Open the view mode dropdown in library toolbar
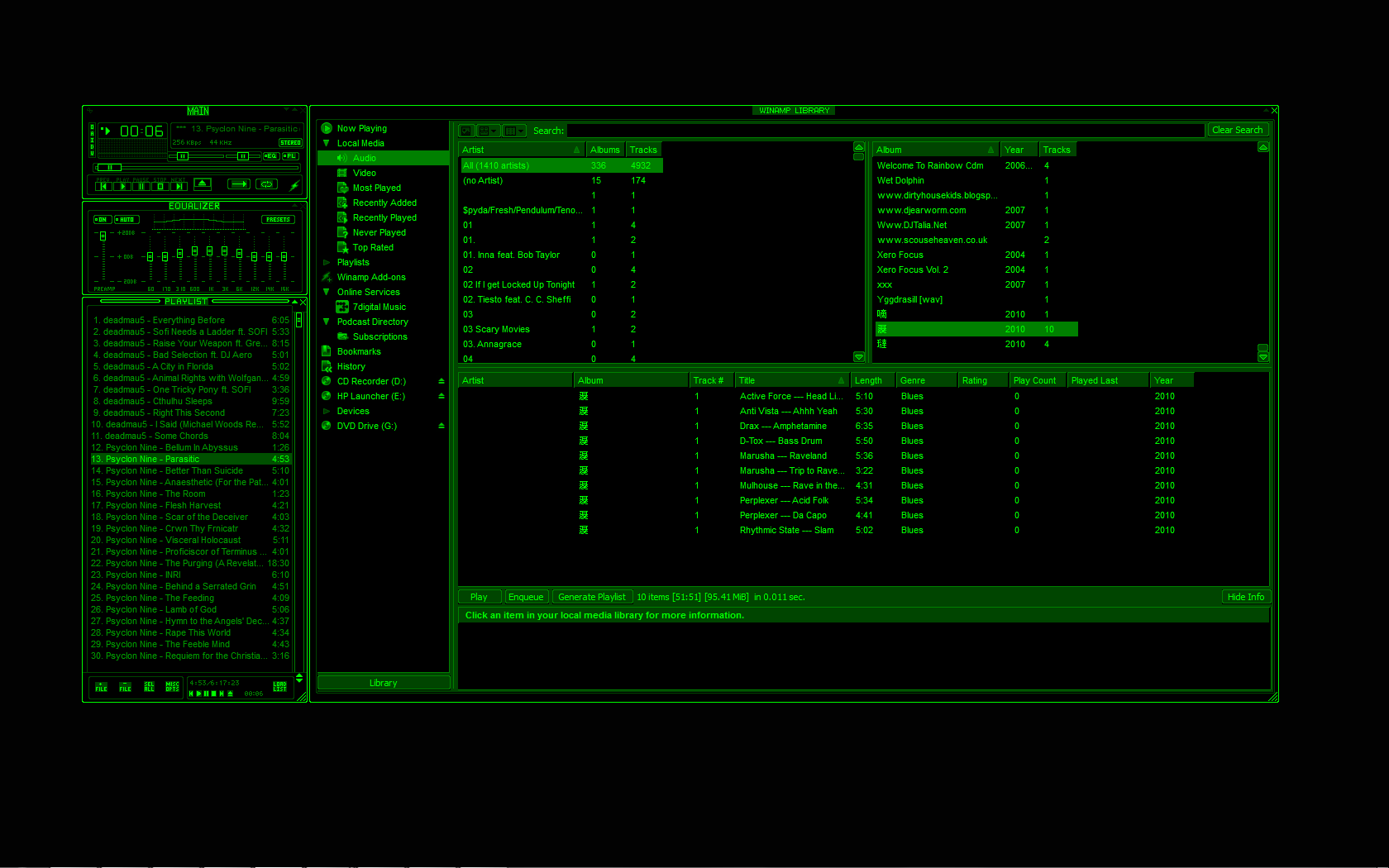Viewport: 1389px width, 868px height. tap(489, 131)
